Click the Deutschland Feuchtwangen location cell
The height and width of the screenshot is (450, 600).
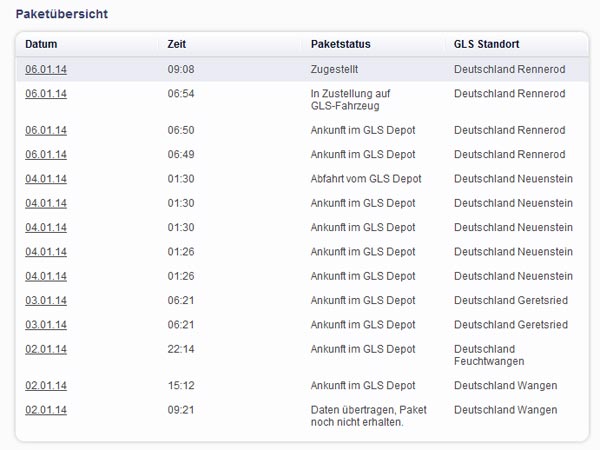click(489, 355)
